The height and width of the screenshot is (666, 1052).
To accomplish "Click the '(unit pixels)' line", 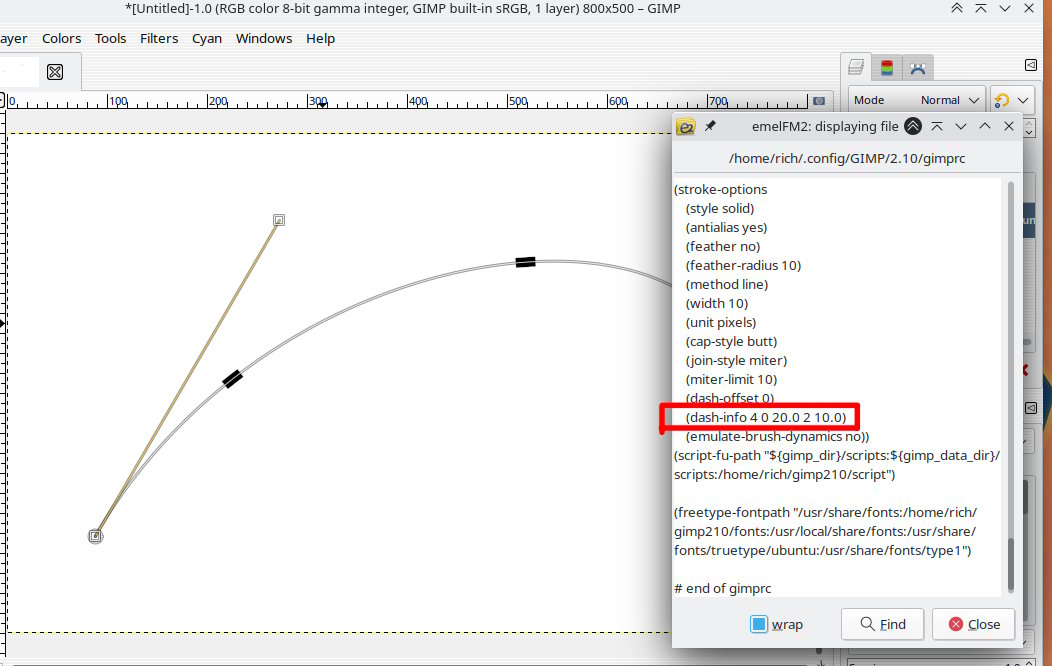I will [721, 323].
